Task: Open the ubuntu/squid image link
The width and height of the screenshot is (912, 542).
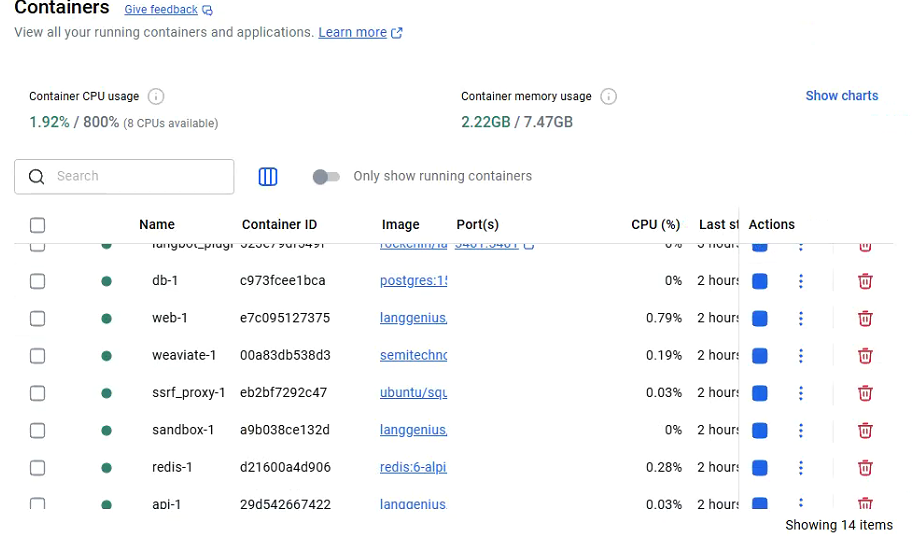Action: [414, 393]
